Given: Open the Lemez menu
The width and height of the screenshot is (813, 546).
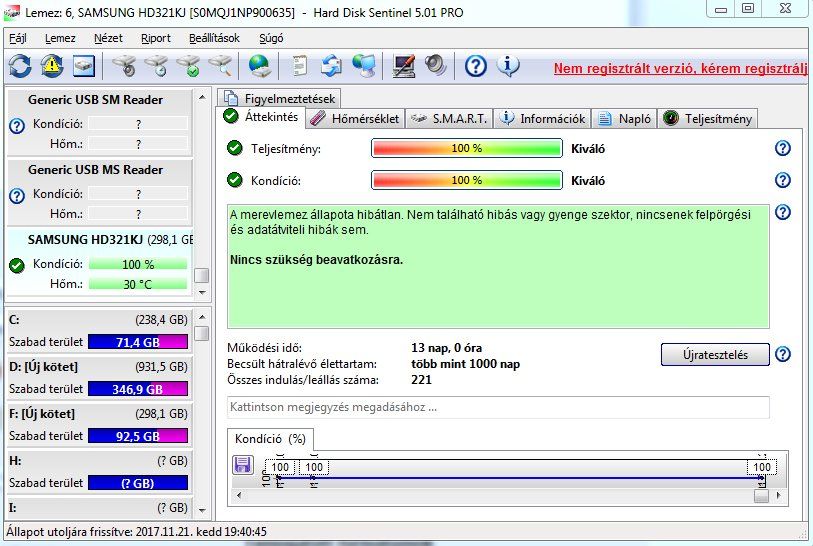Looking at the screenshot, I should tap(60, 38).
